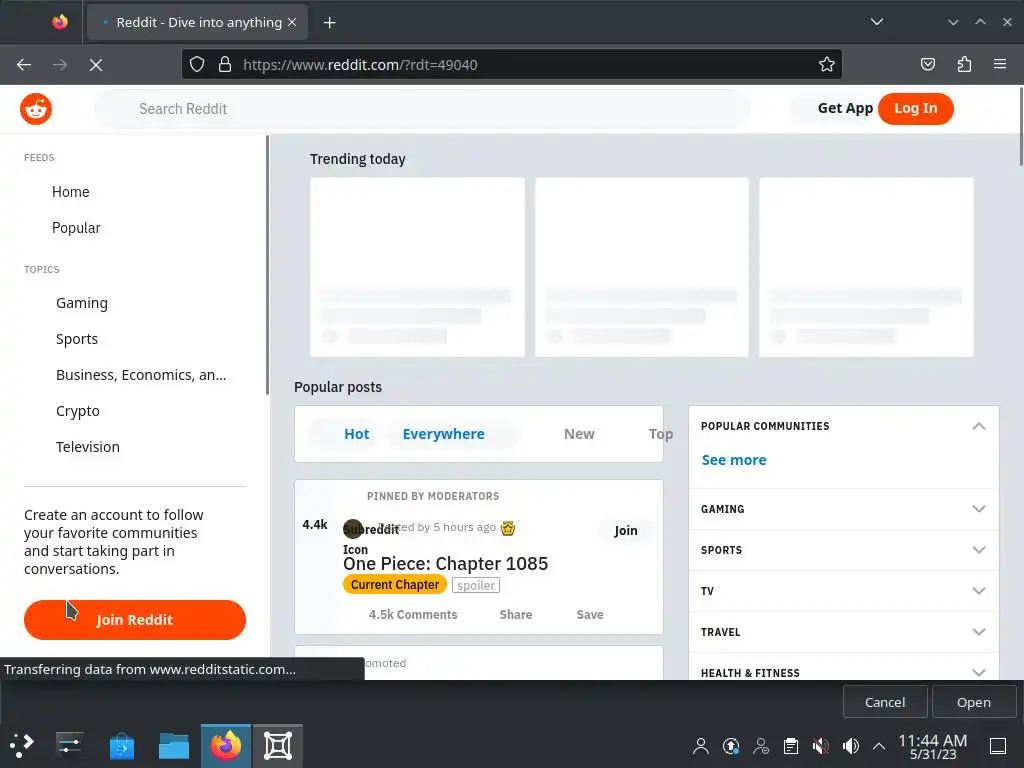The width and height of the screenshot is (1024, 768).
Task: Open Business, Economics topic
Action: pyautogui.click(x=141, y=375)
